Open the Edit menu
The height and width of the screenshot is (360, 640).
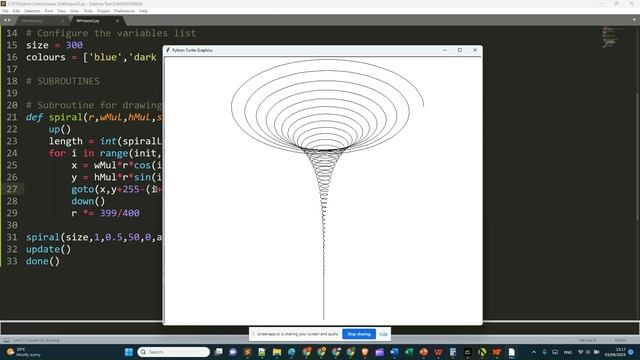click(x=16, y=11)
